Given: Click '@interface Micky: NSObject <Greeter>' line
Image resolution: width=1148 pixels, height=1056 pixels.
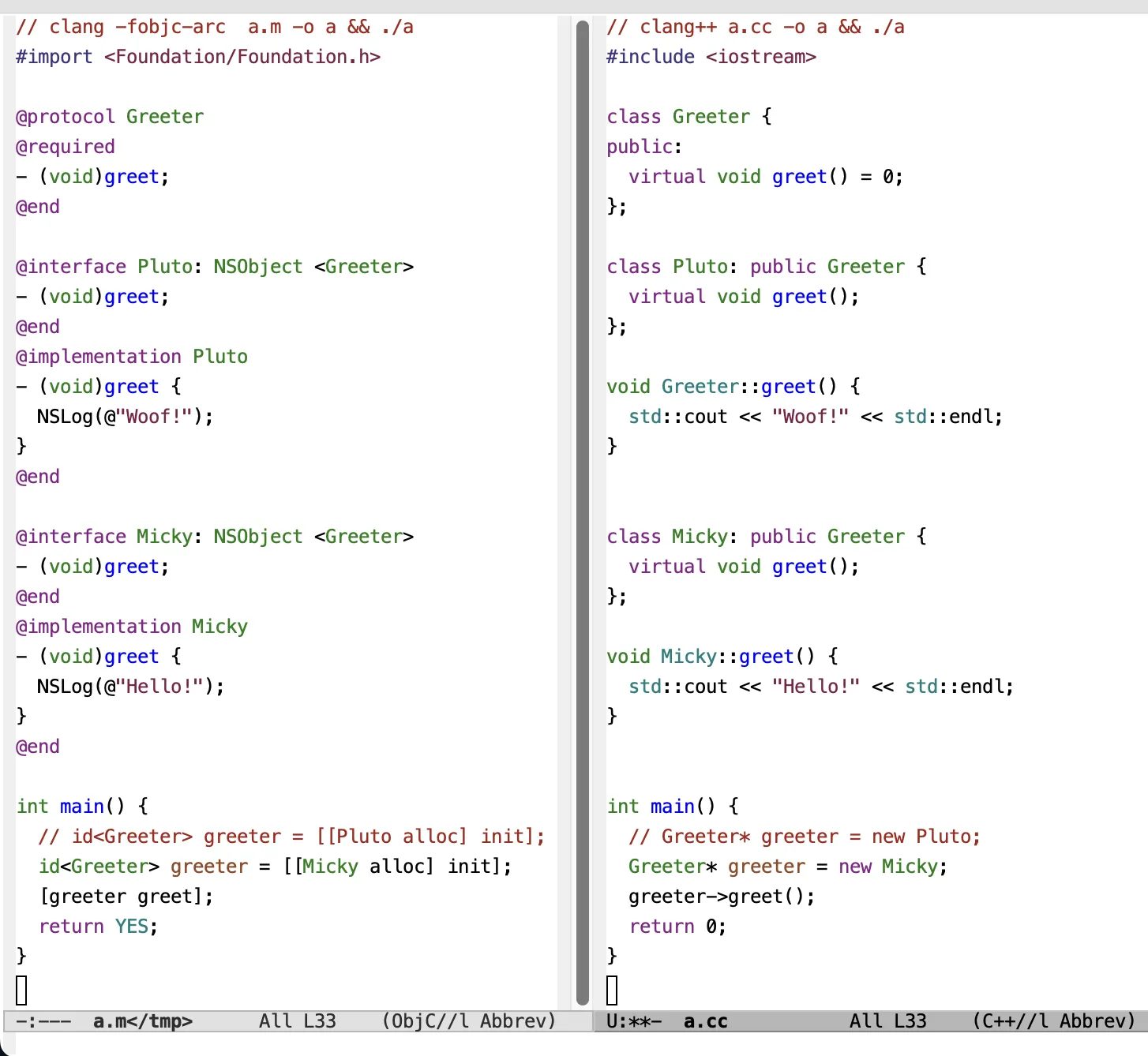Looking at the screenshot, I should [215, 537].
